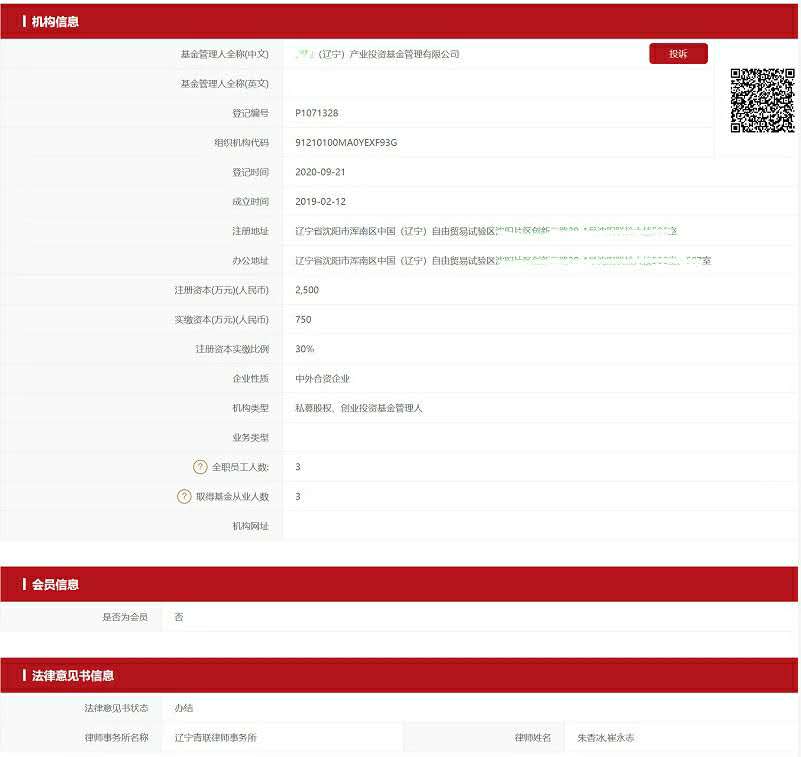Select lawyer names 朱杏冰,崔永志

pos(605,738)
